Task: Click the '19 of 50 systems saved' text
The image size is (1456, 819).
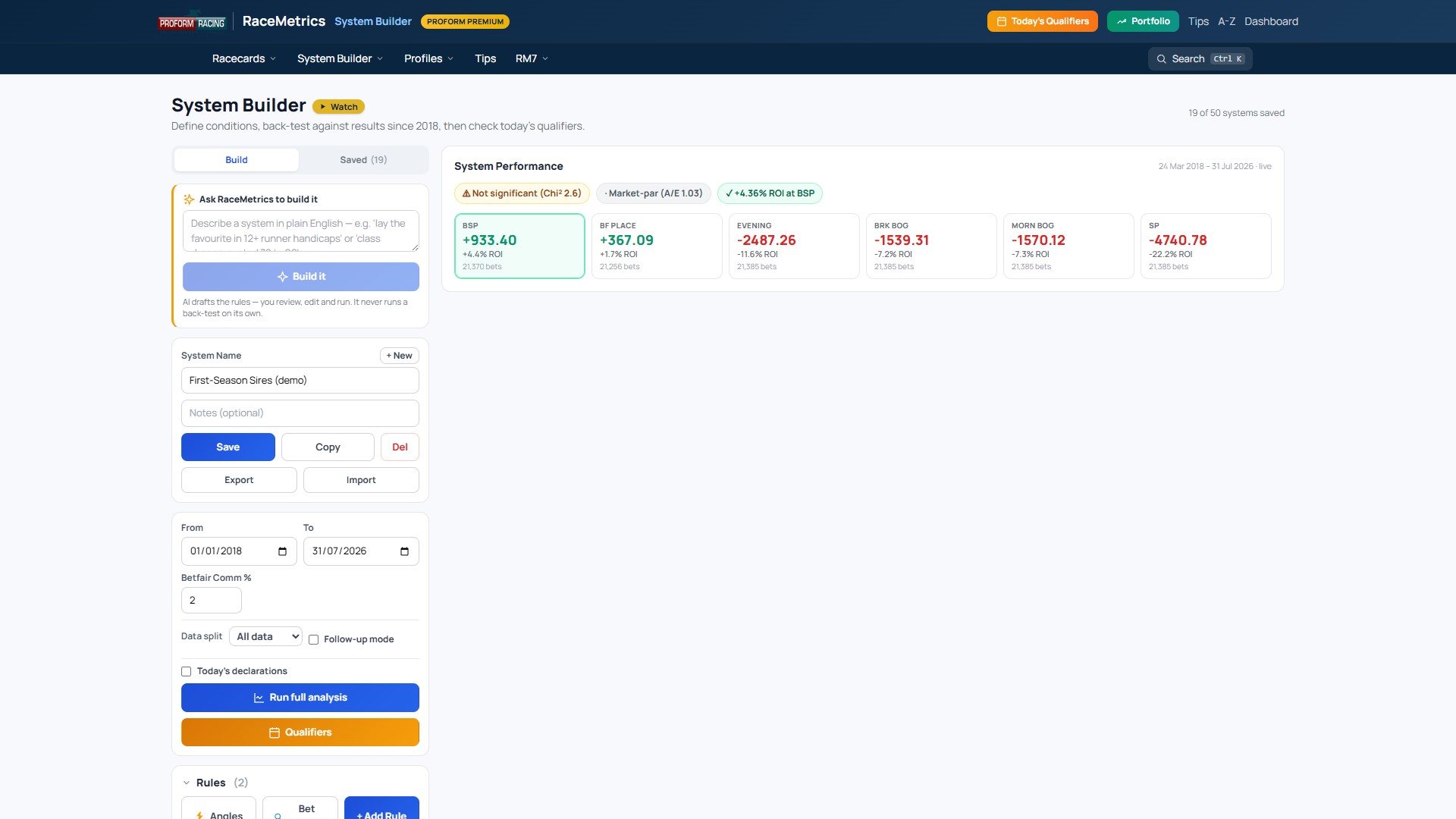Action: 1236,113
